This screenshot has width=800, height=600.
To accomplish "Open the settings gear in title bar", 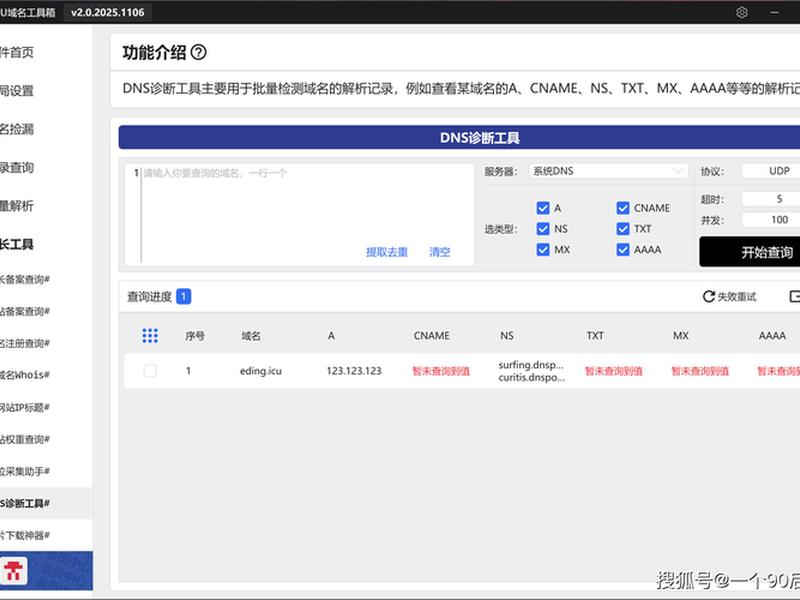I will click(741, 12).
